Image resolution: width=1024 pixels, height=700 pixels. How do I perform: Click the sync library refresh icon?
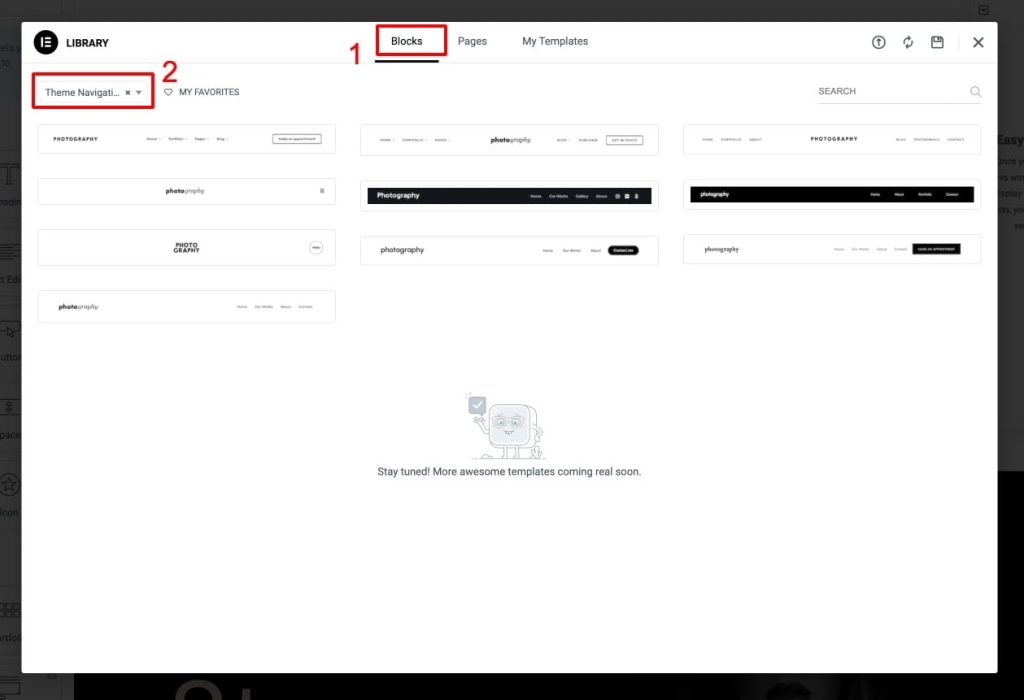[908, 42]
